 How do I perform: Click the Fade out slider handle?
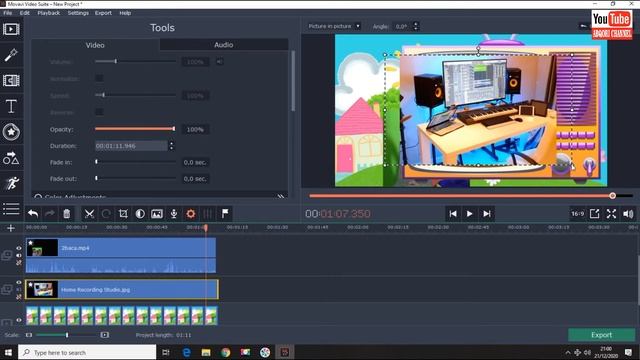coord(96,178)
